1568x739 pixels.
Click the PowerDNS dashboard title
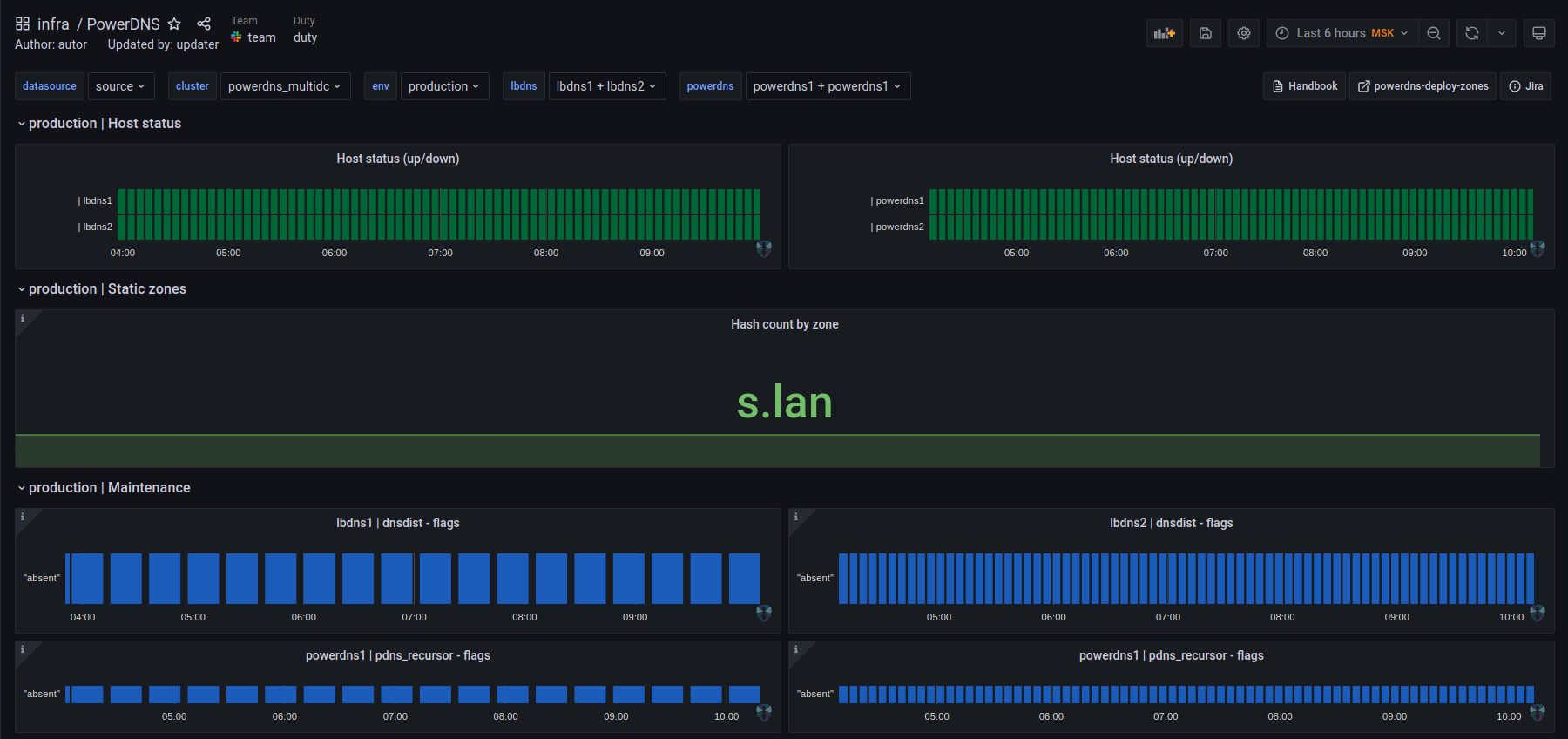coord(124,24)
